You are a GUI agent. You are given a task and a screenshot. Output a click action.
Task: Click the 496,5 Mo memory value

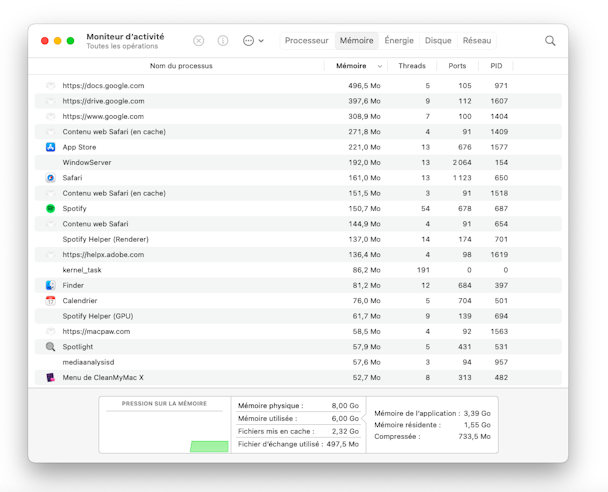pyautogui.click(x=364, y=86)
